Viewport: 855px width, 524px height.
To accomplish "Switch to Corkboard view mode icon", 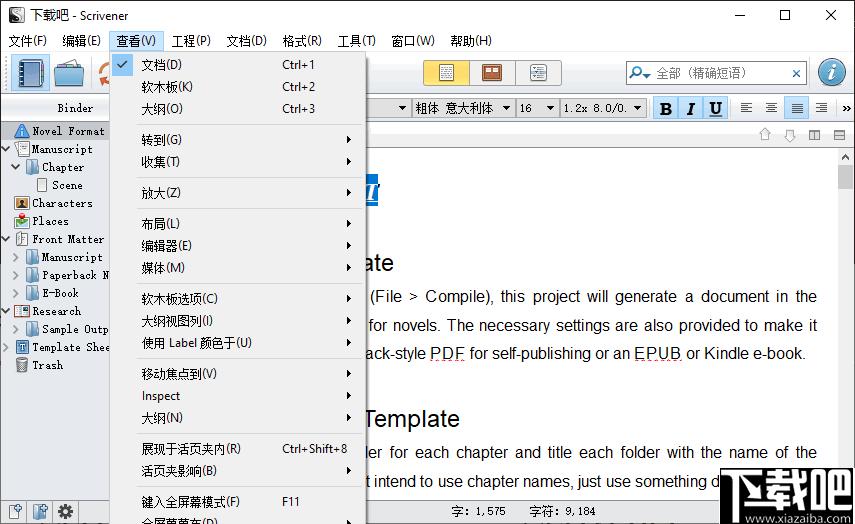I will 492,73.
